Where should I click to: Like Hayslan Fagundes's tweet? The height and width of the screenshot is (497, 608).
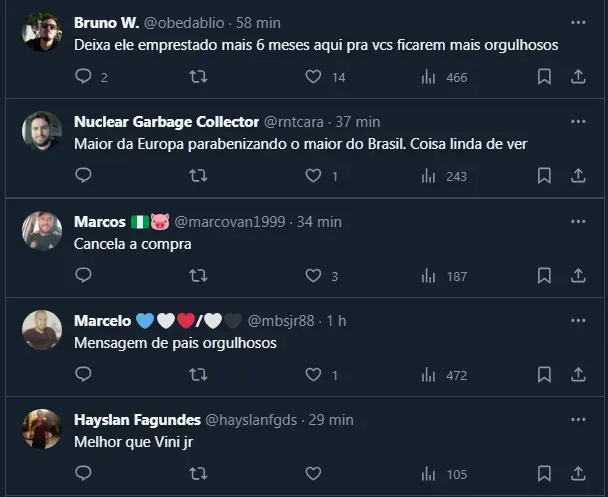(313, 473)
